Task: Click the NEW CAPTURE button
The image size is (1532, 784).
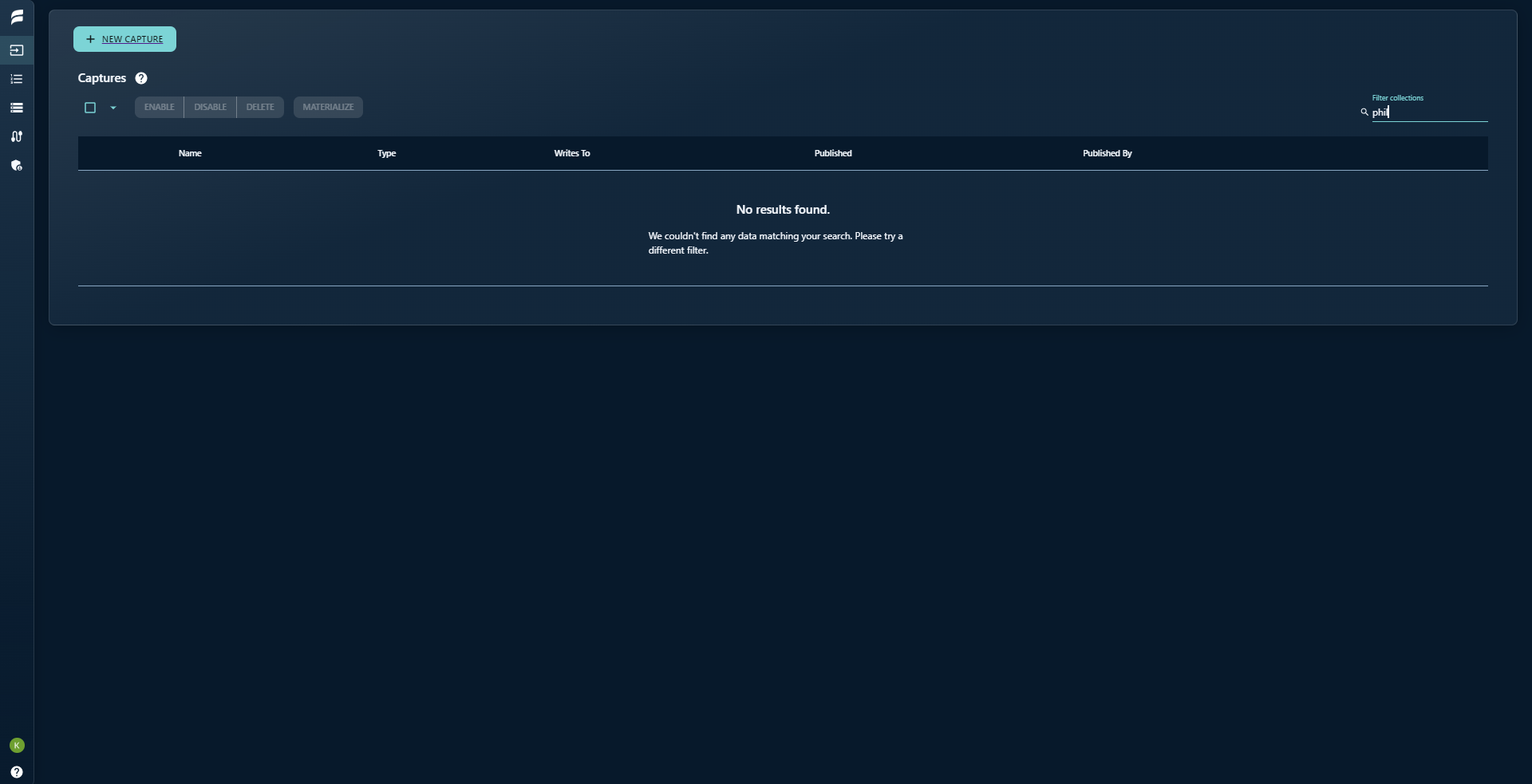Action: (x=124, y=38)
